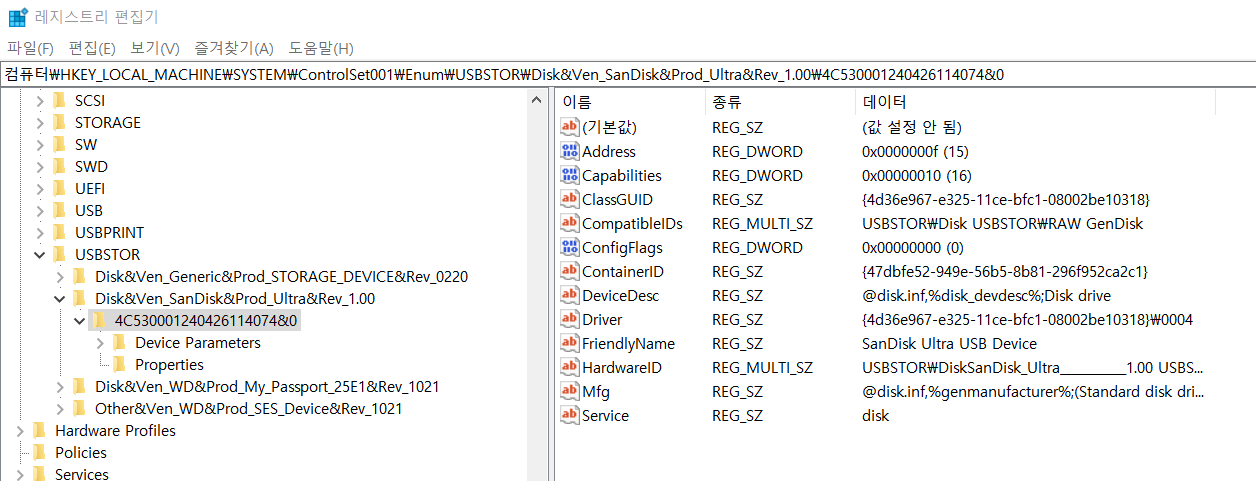This screenshot has width=1256, height=481.
Task: Select the SWD tree key
Action: click(x=91, y=167)
